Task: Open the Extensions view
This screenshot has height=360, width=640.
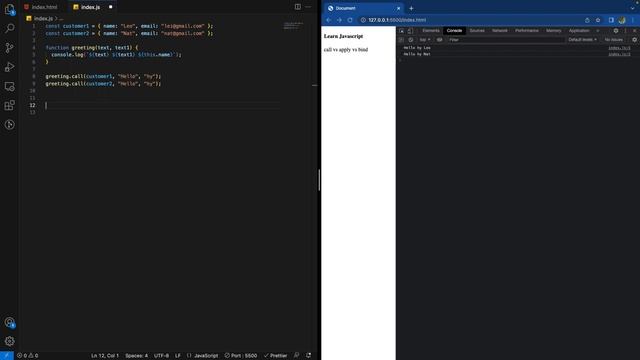Action: tap(9, 105)
